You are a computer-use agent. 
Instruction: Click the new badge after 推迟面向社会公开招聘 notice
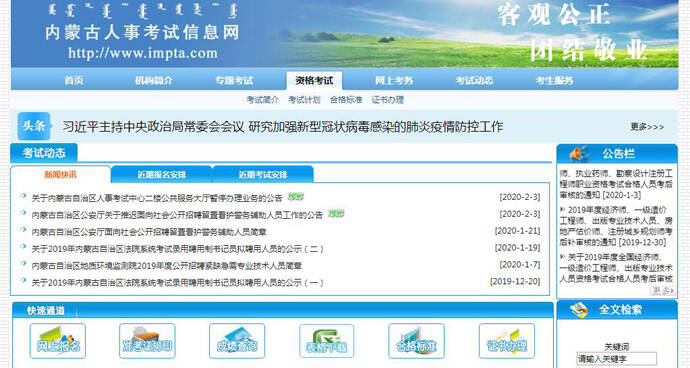click(x=336, y=213)
